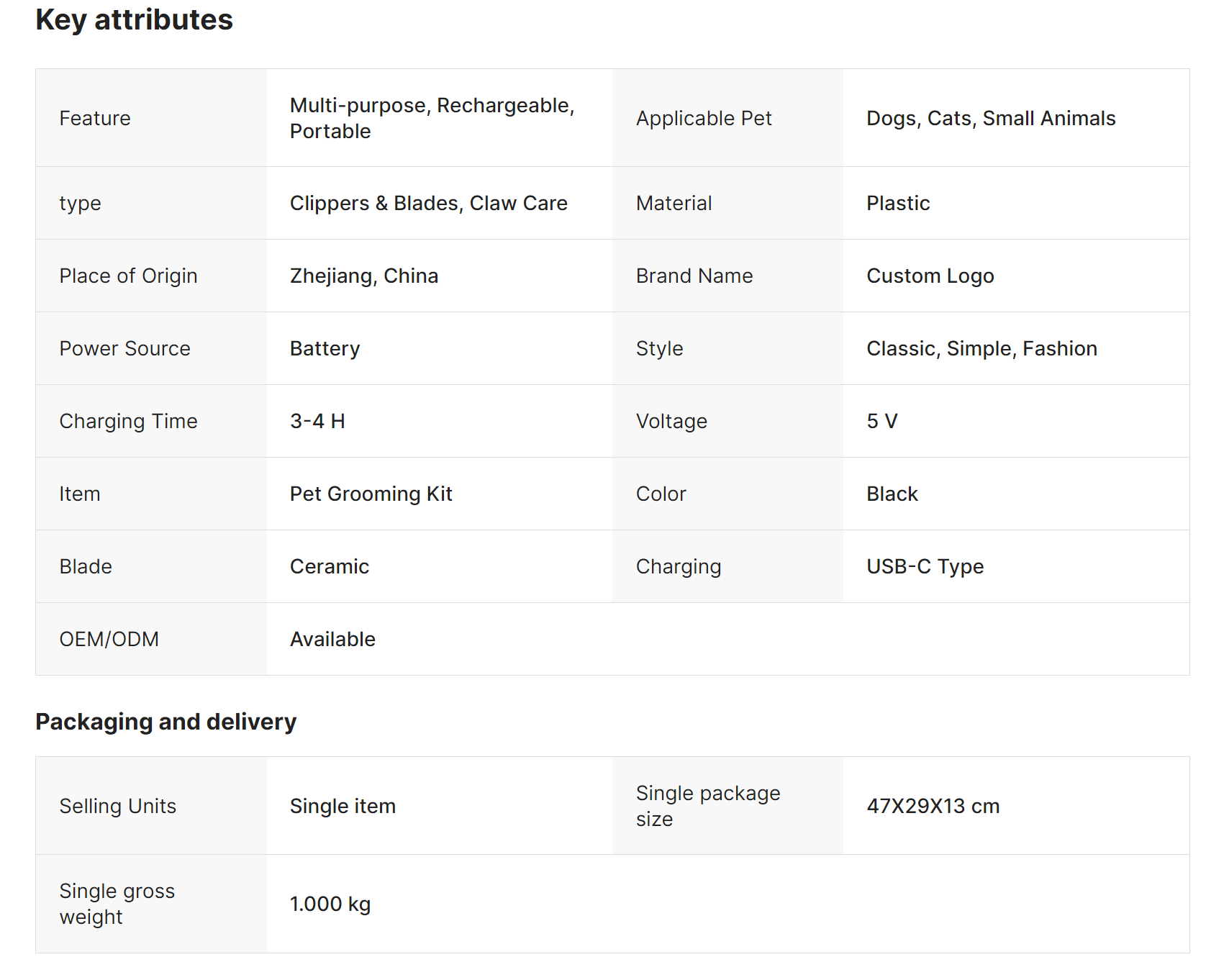Screen dimensions: 1206x980
Task: Click the Clippers & Blades, Claw Care value
Action: [428, 204]
